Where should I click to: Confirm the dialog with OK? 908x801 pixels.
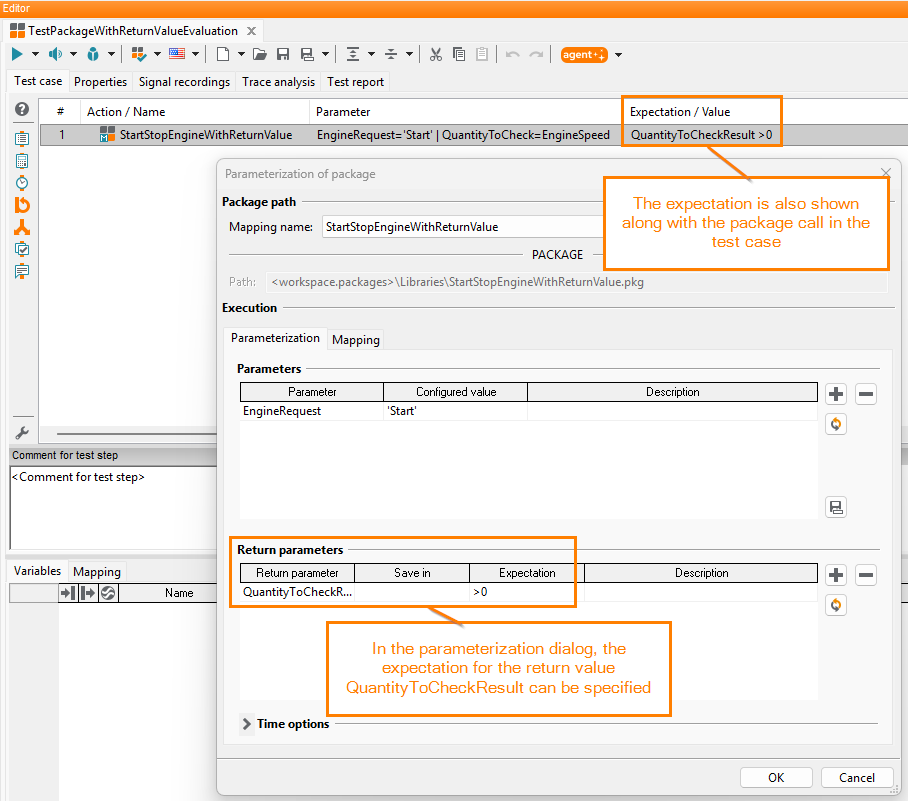(x=776, y=777)
